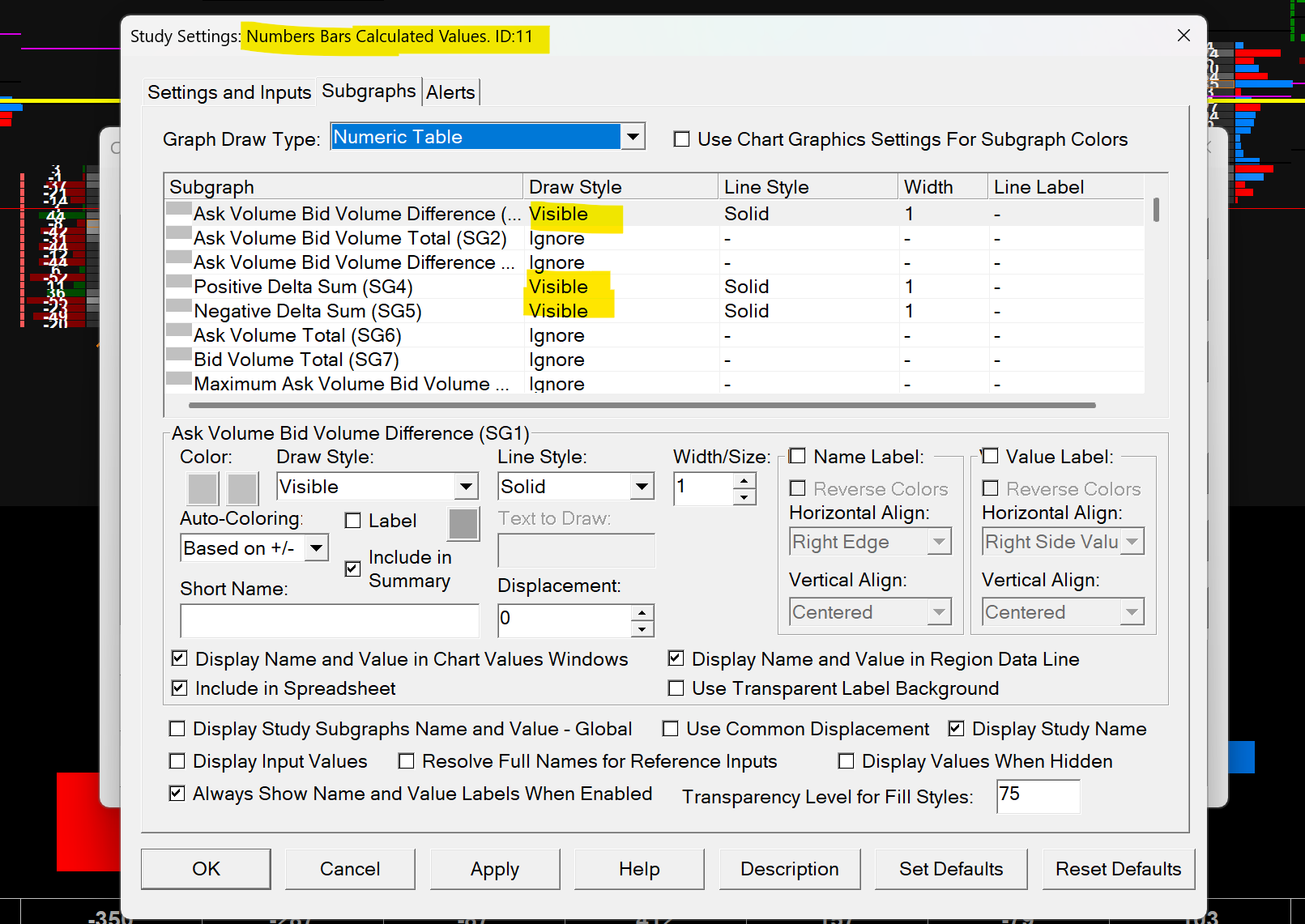The image size is (1305, 924).
Task: Toggle Display Values When Hidden
Action: tap(847, 761)
